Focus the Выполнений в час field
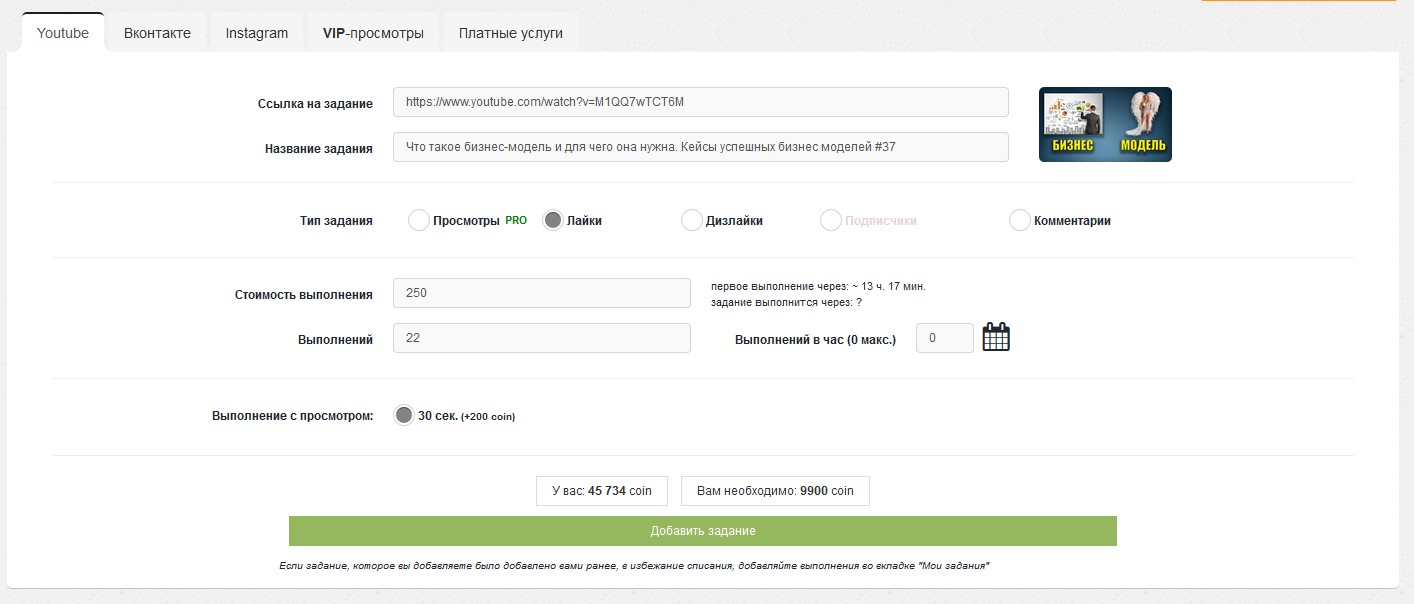Image resolution: width=1414 pixels, height=604 pixels. pos(944,339)
